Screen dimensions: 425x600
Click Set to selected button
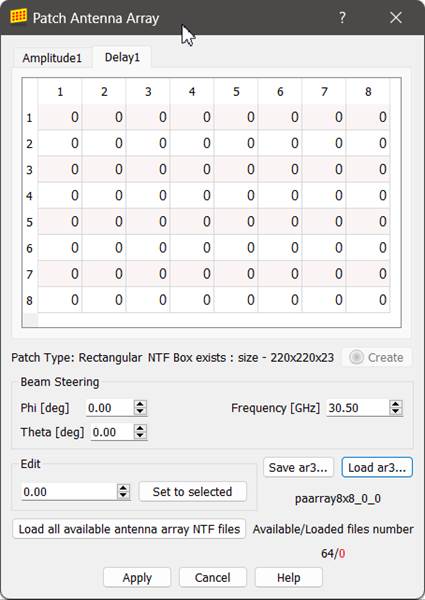(x=192, y=491)
